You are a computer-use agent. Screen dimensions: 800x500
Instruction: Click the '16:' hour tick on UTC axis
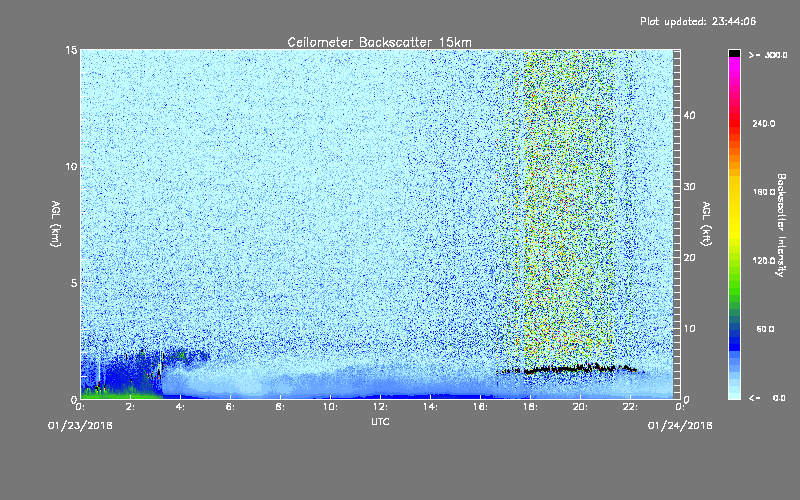(x=480, y=407)
